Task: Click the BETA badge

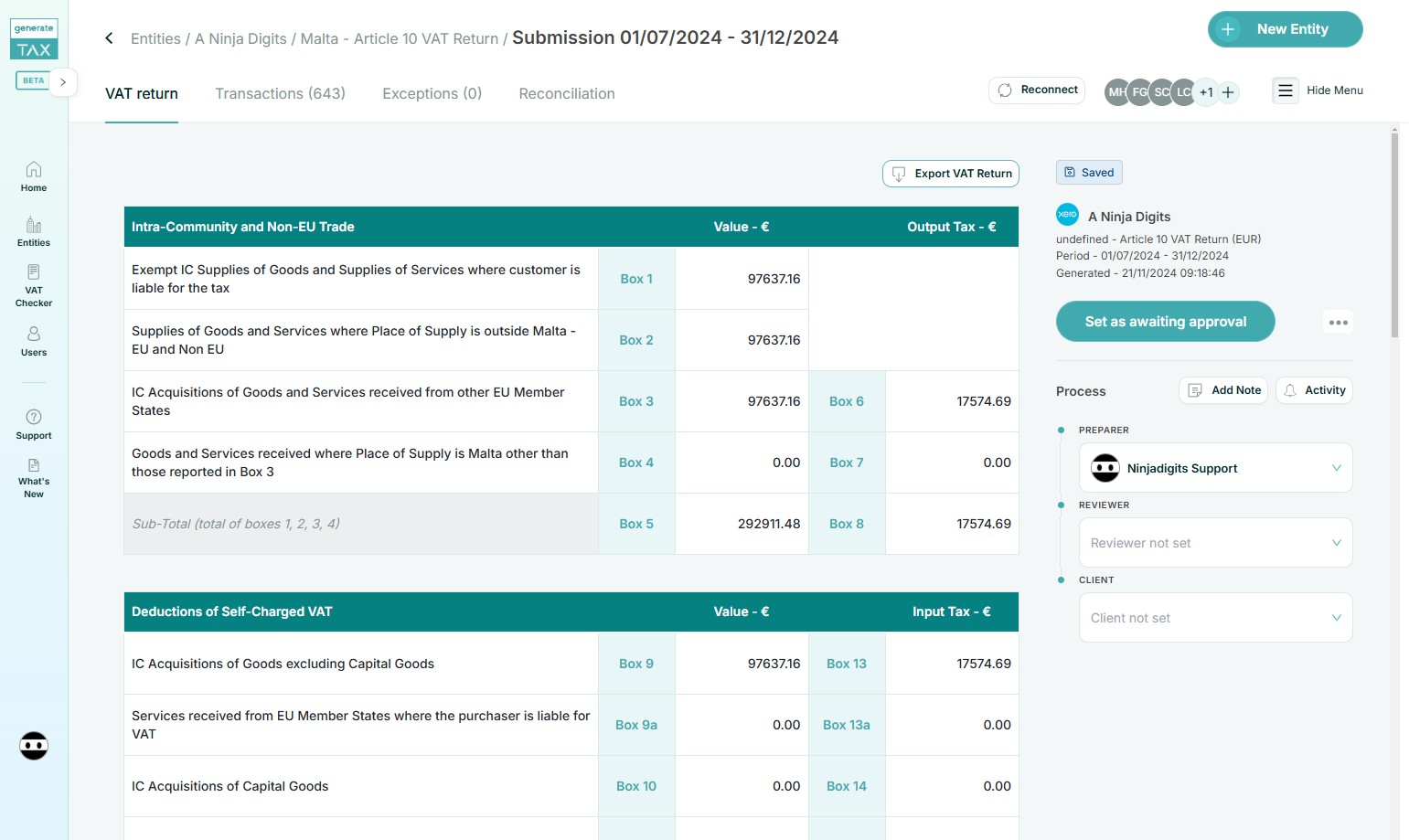Action: (x=34, y=80)
